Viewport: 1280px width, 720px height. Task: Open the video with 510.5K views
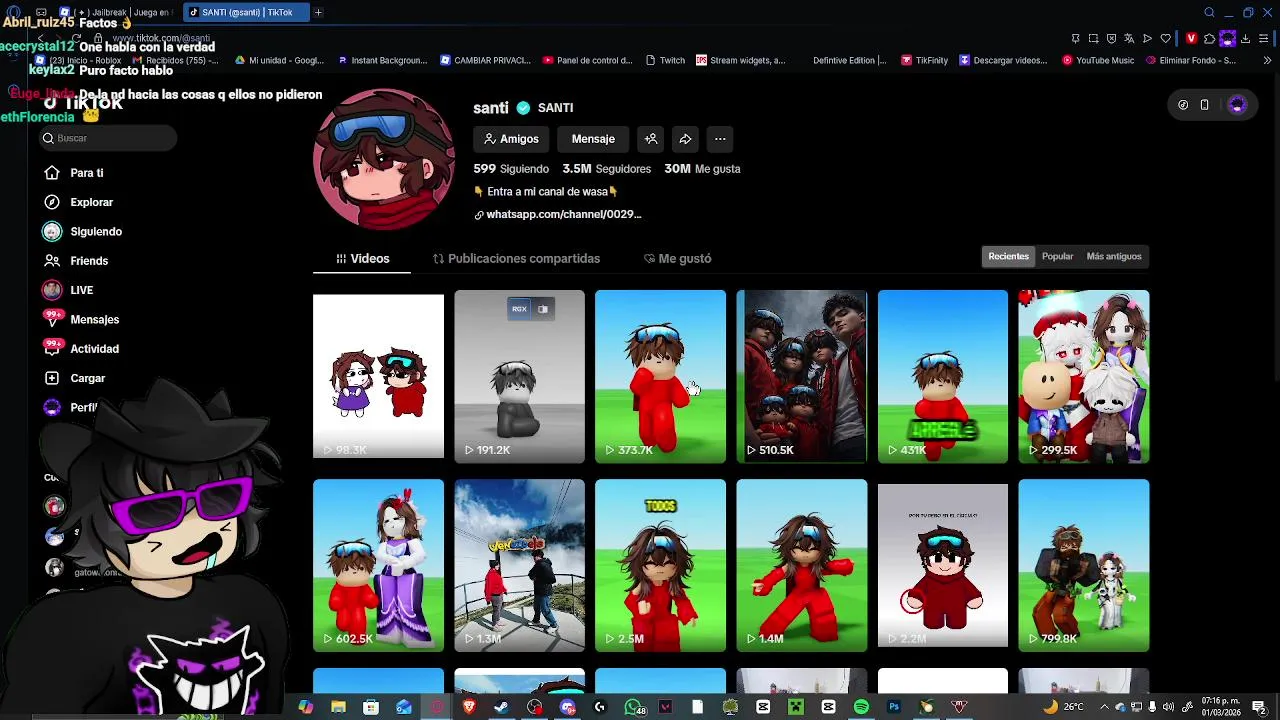coord(801,377)
